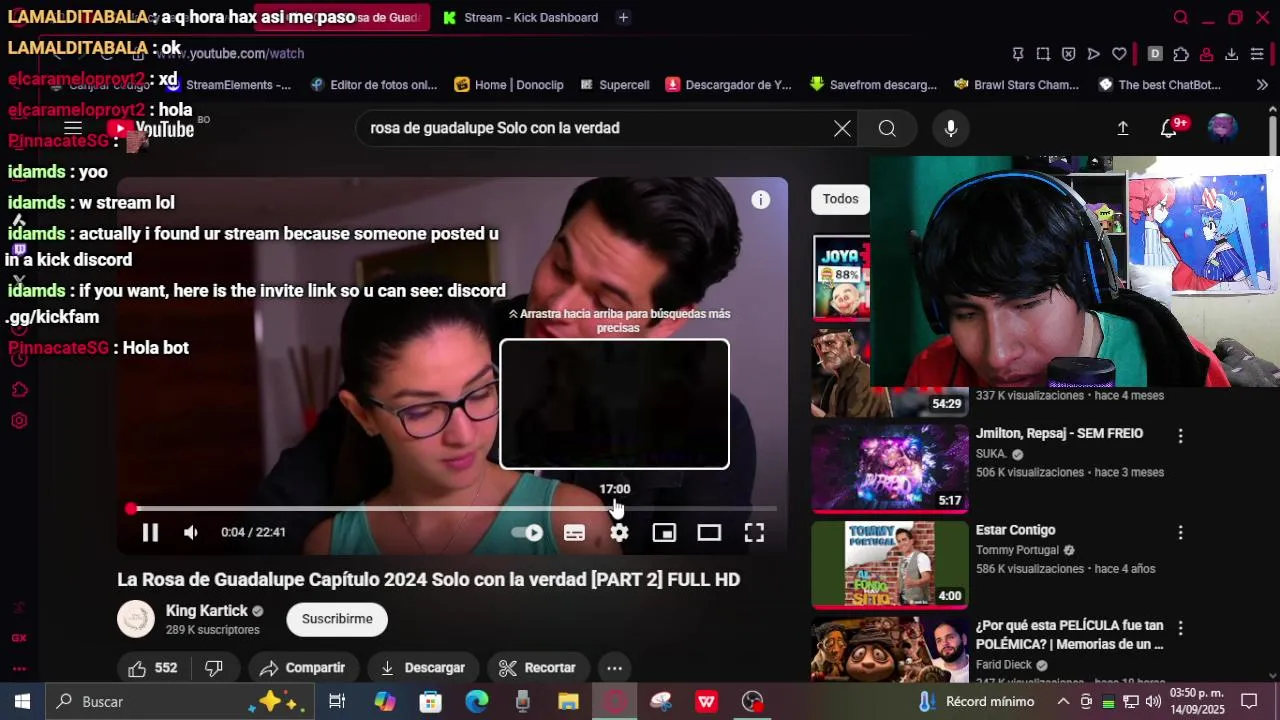This screenshot has height=720, width=1280.
Task: Clear the YouTube search box text
Action: point(842,128)
